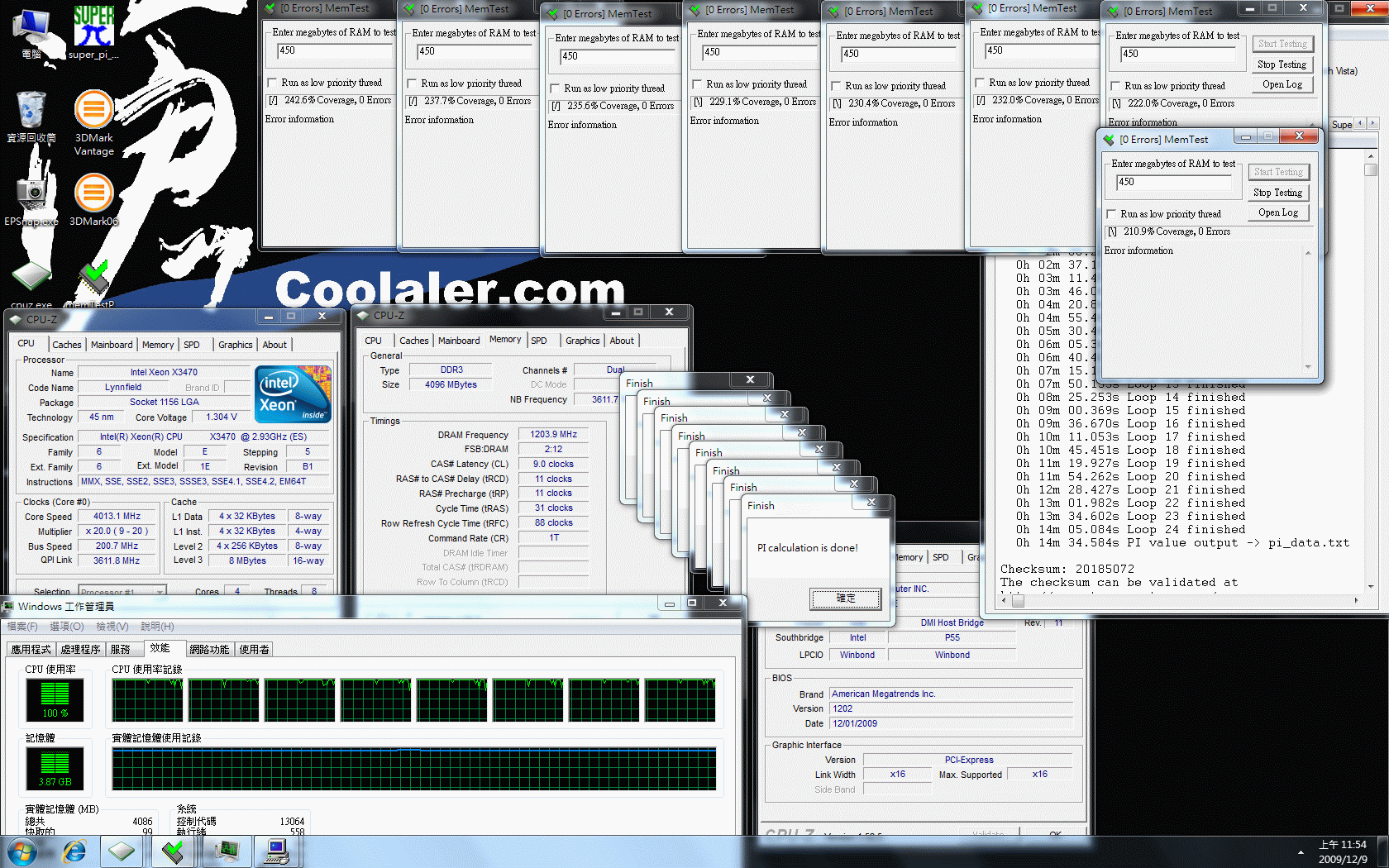Select the super_pi desktop shortcut icon
The image size is (1389, 868).
coord(93,32)
